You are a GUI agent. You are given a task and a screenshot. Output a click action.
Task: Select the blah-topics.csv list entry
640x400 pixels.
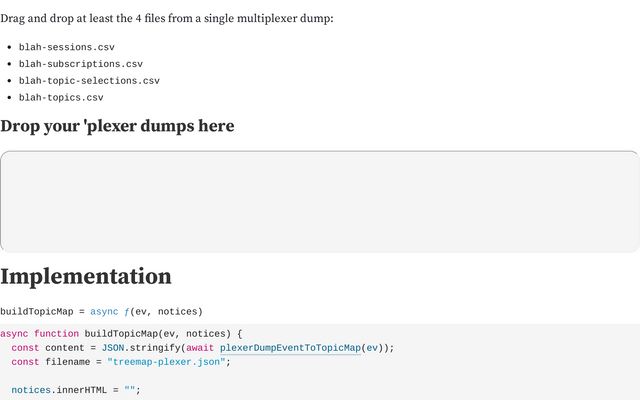pyautogui.click(x=61, y=98)
